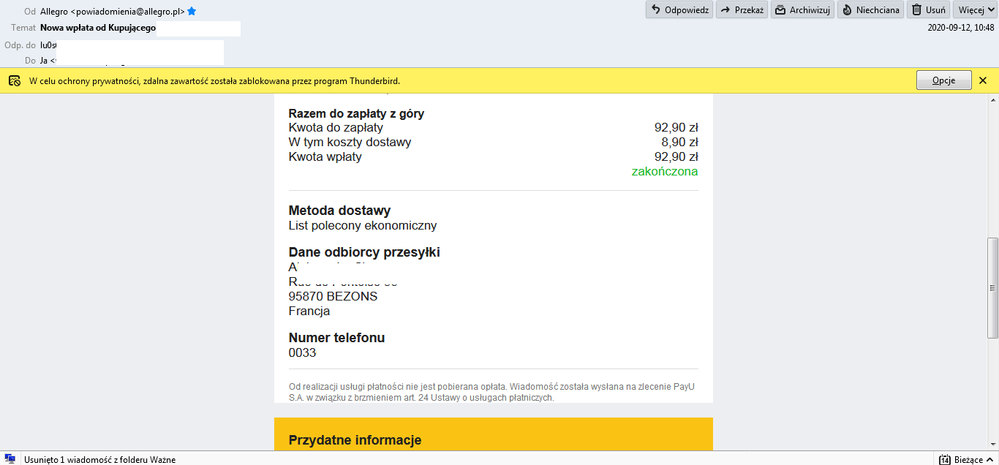Click the blue star next to the Allegro sender
Image resolution: width=999 pixels, height=465 pixels.
tap(192, 11)
